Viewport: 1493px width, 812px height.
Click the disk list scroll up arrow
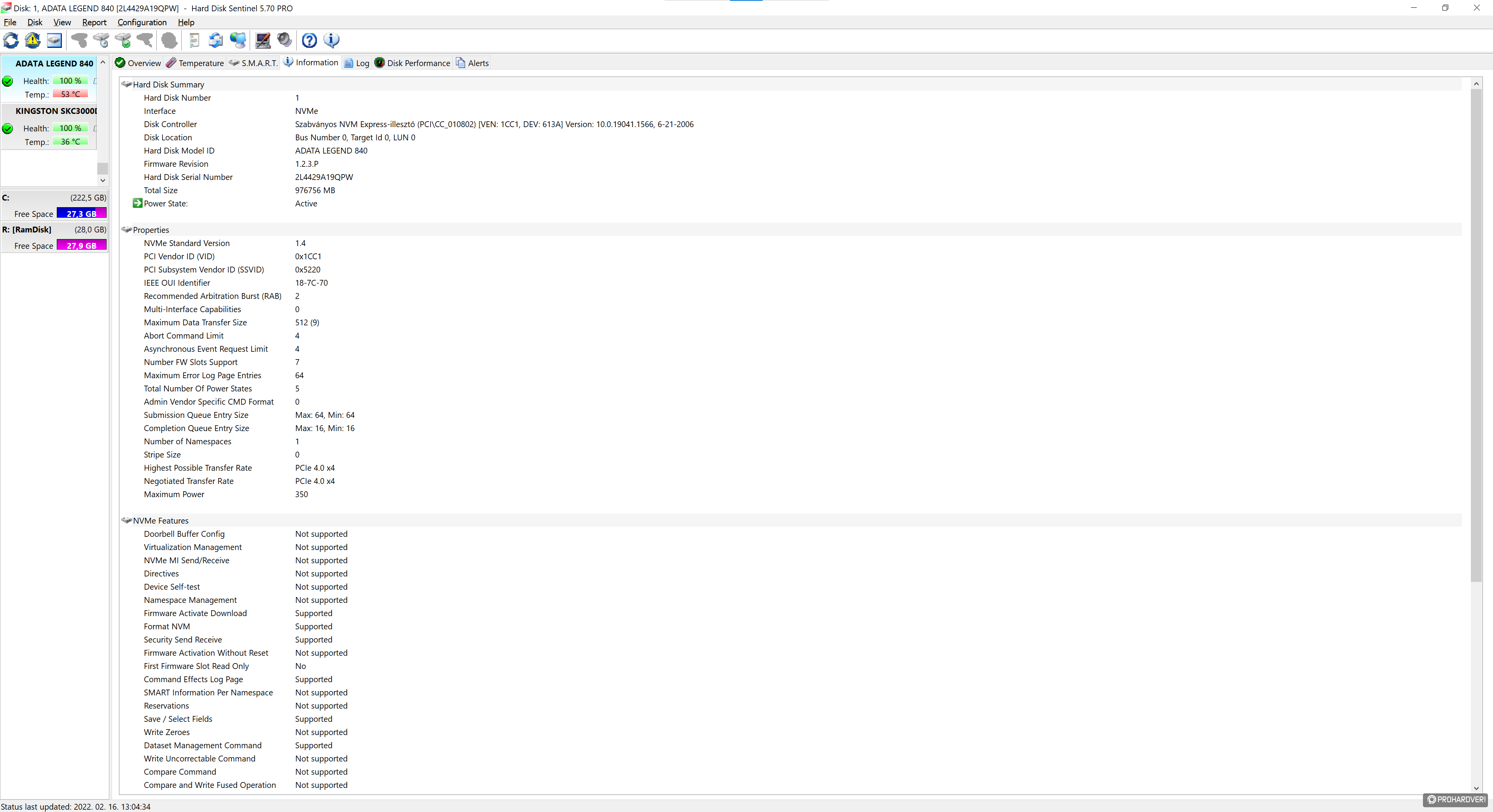pyautogui.click(x=103, y=62)
